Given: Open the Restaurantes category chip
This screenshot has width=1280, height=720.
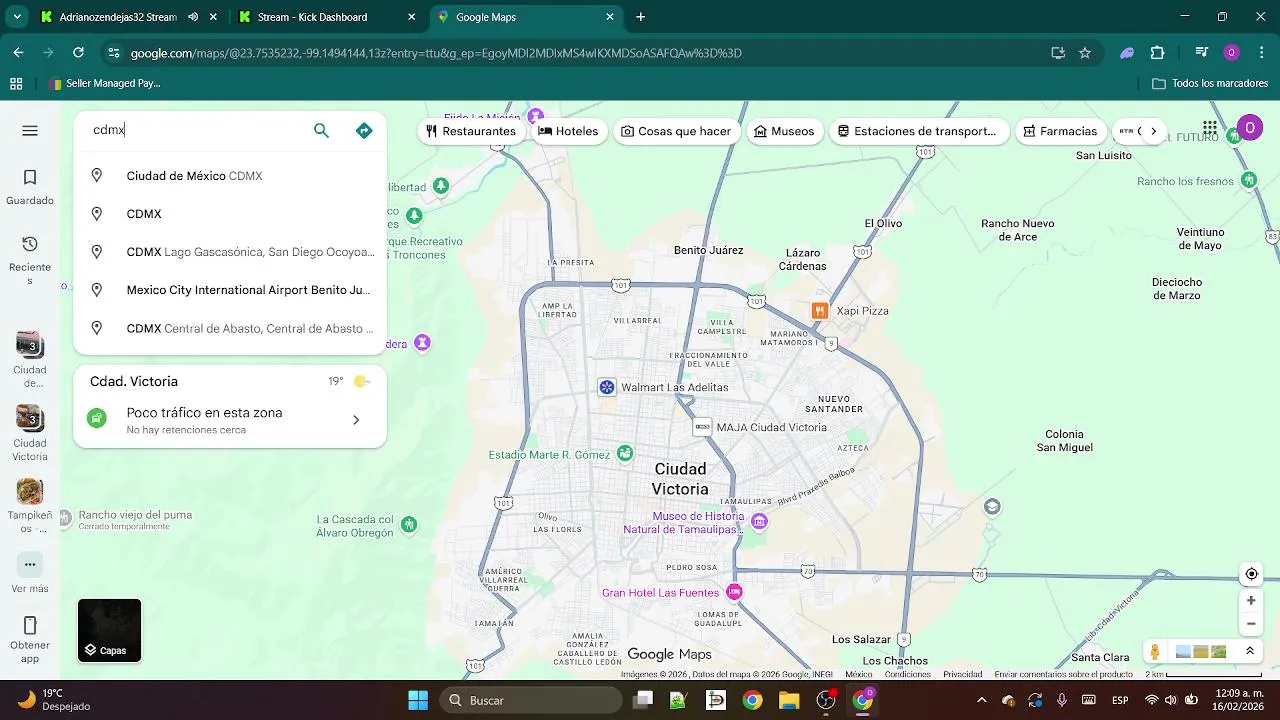Looking at the screenshot, I should [x=471, y=131].
